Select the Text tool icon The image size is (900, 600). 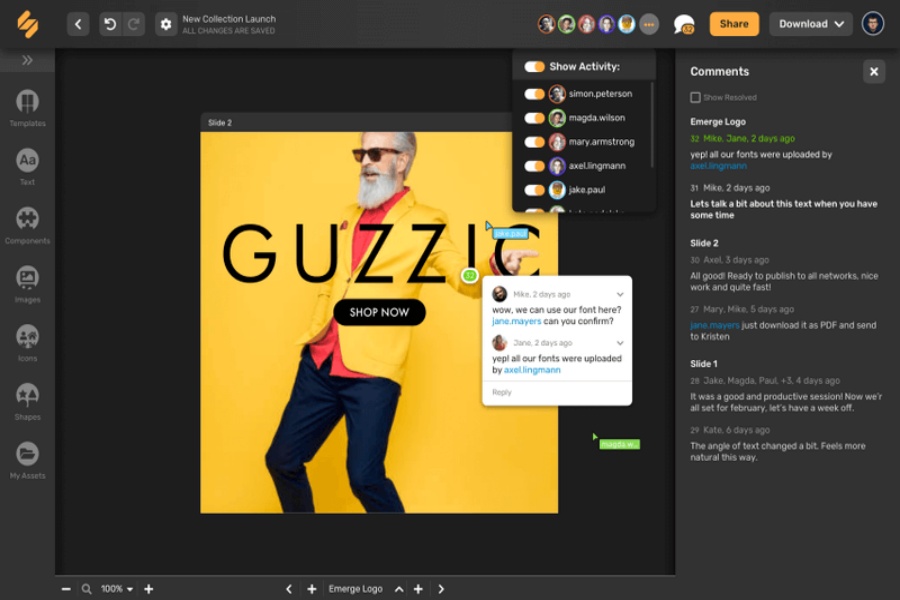click(27, 161)
